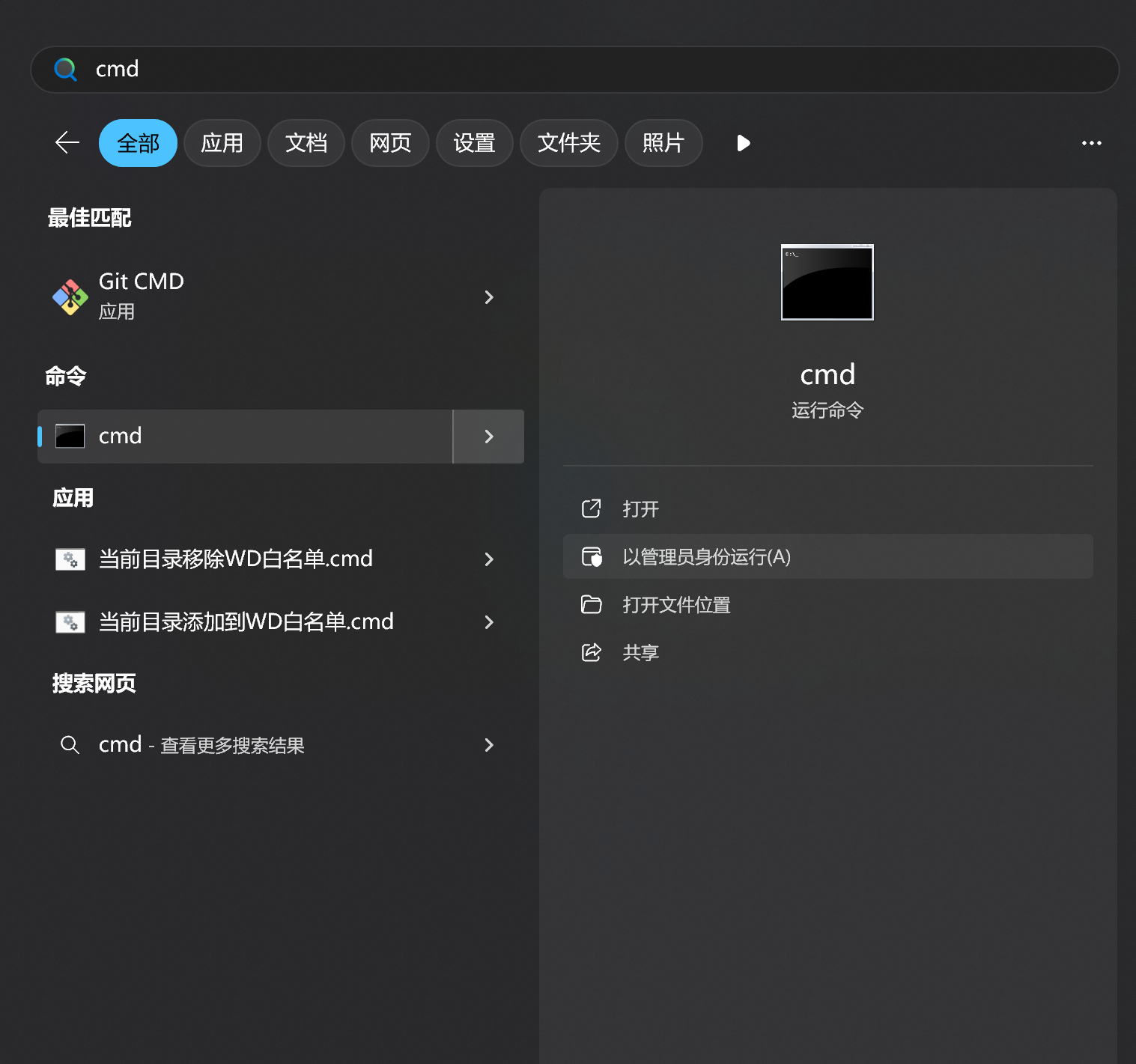Expand chevron for 当前目录添加到WD白名单.cmd
Viewport: 1136px width, 1064px height.
[x=489, y=622]
